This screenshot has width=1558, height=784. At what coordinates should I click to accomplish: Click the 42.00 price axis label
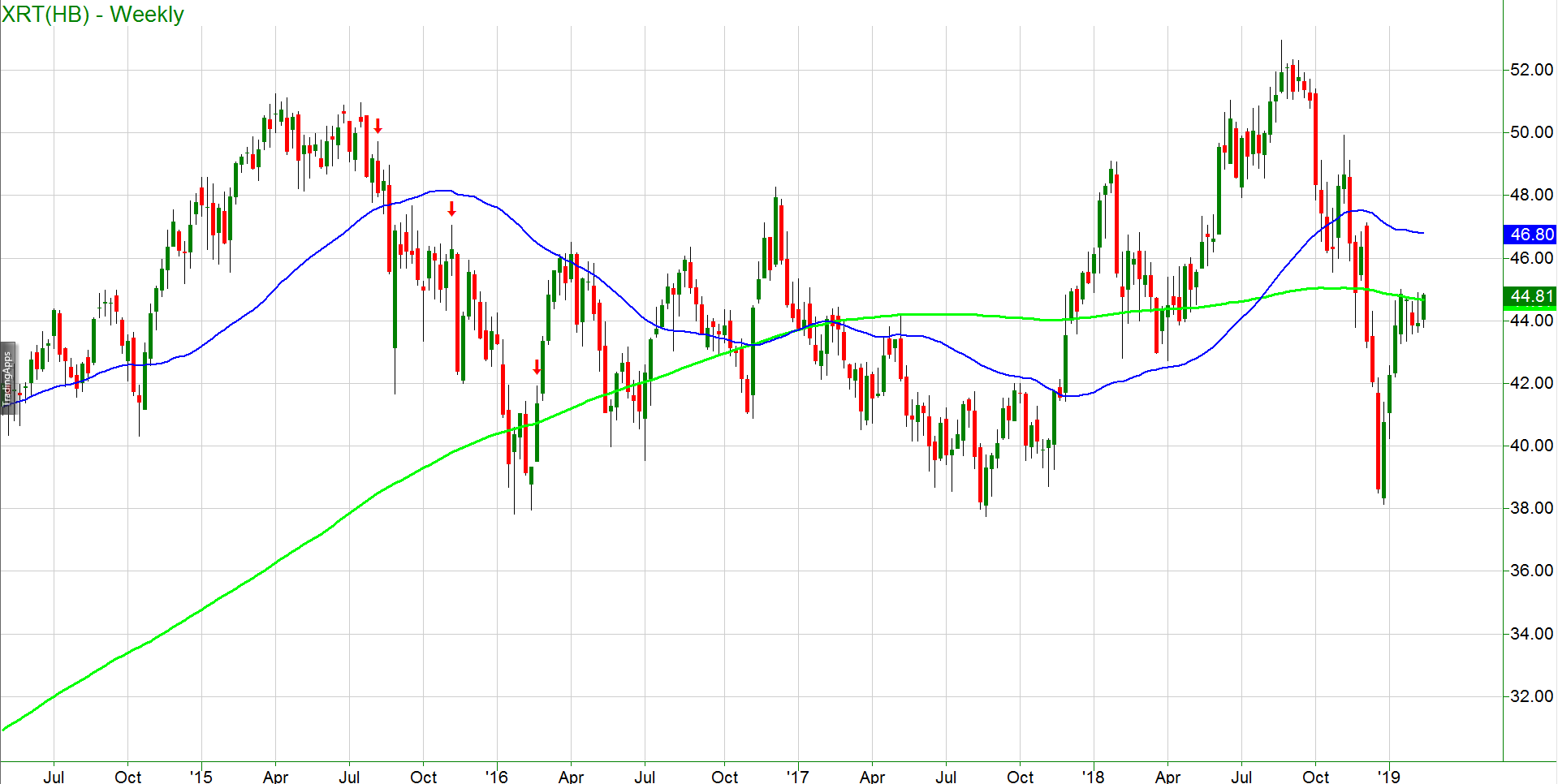click(1530, 383)
